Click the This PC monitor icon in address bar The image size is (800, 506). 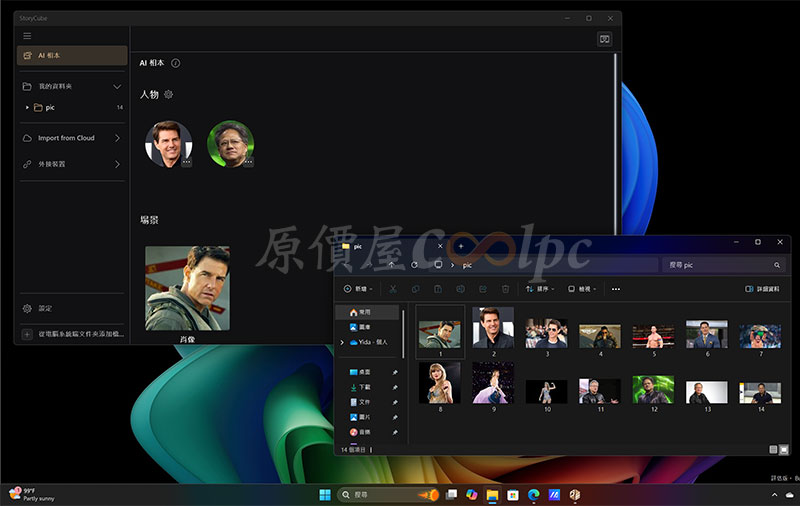[438, 265]
